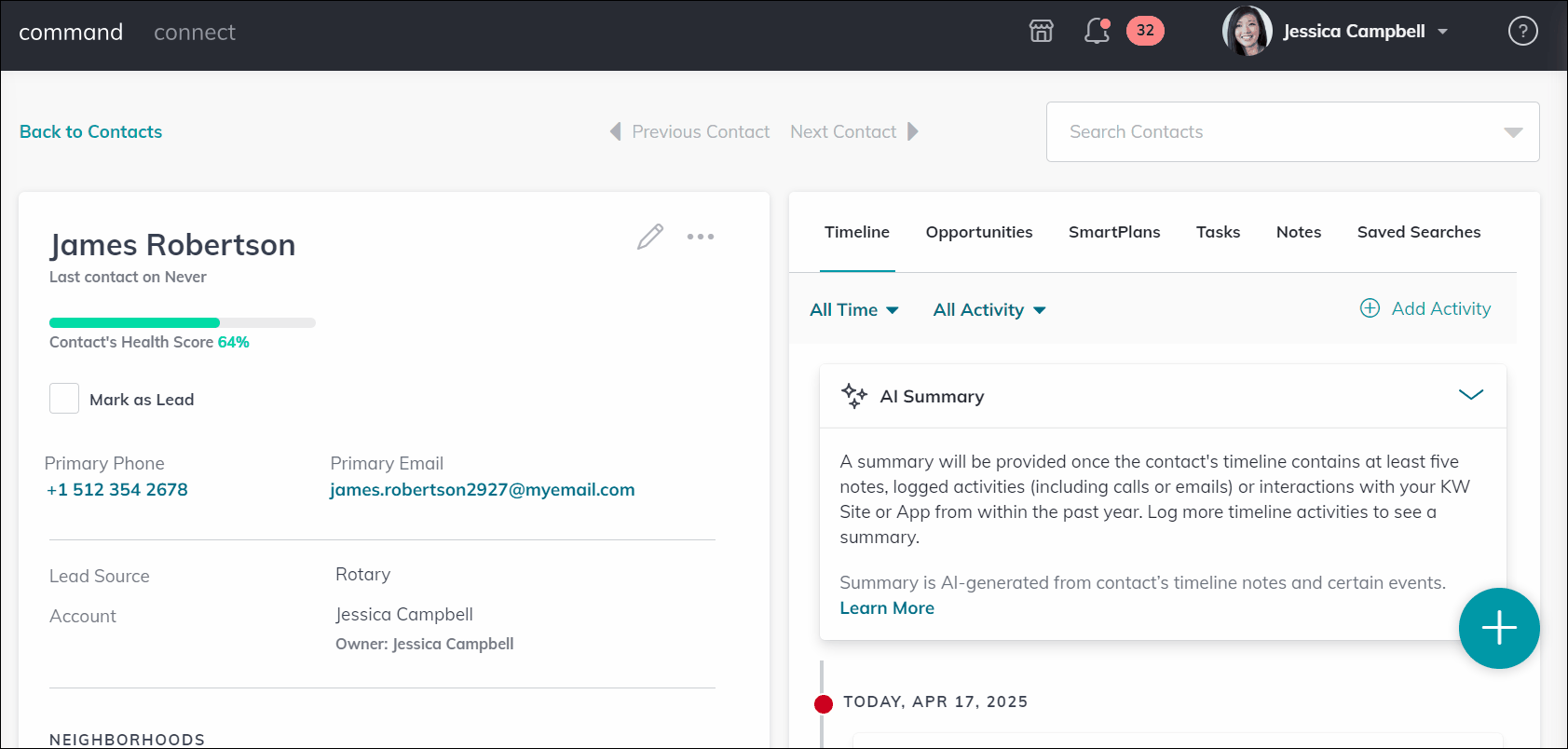The width and height of the screenshot is (1568, 749).
Task: Edit contact using the pencil icon
Action: 650,237
